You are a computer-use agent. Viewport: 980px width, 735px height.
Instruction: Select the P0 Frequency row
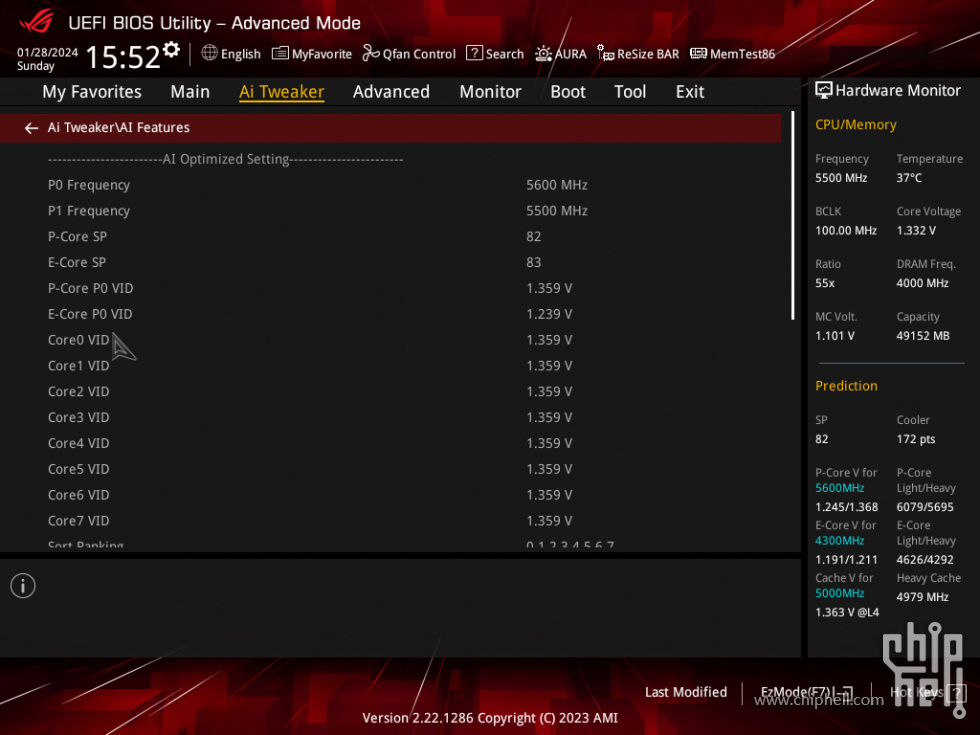coord(391,185)
